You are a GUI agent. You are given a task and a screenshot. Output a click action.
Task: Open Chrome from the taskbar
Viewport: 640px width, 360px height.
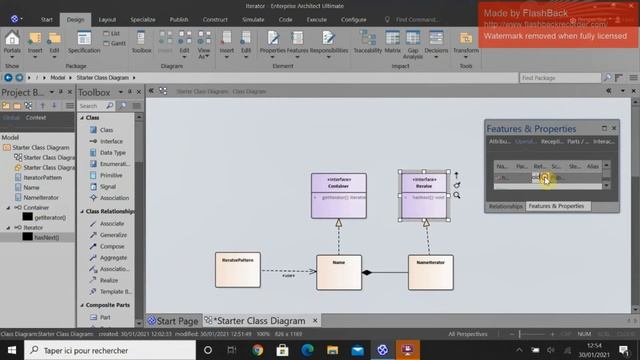tap(257, 350)
